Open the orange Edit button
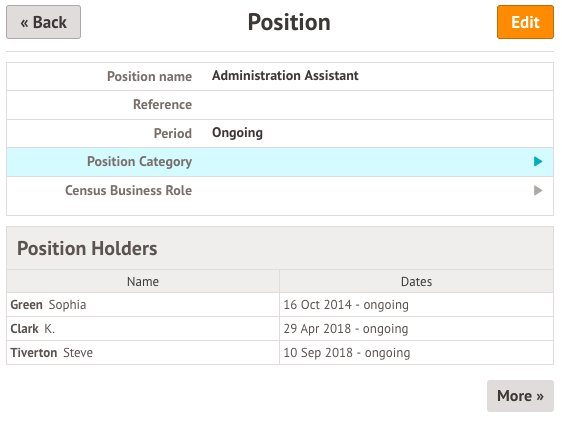The width and height of the screenshot is (562, 425). tap(525, 22)
